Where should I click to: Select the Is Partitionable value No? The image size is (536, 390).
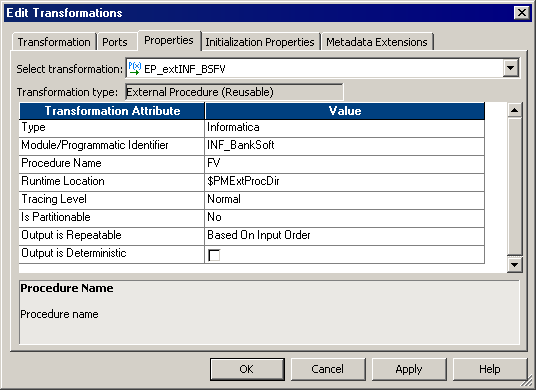point(345,218)
